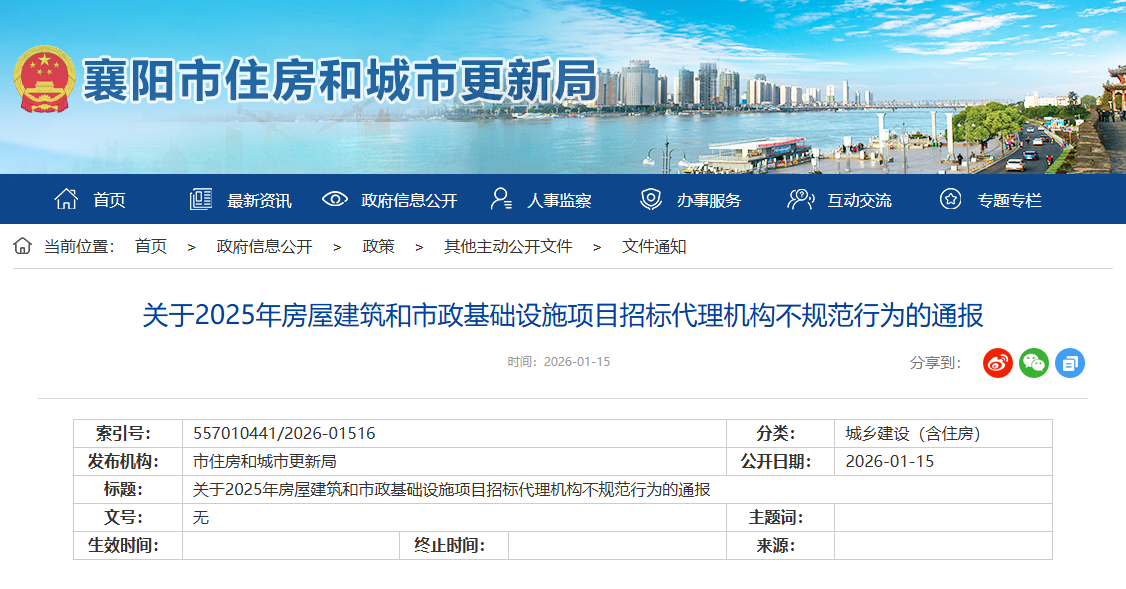
Task: Click the shield icon beside 办事服务
Action: pyautogui.click(x=651, y=199)
